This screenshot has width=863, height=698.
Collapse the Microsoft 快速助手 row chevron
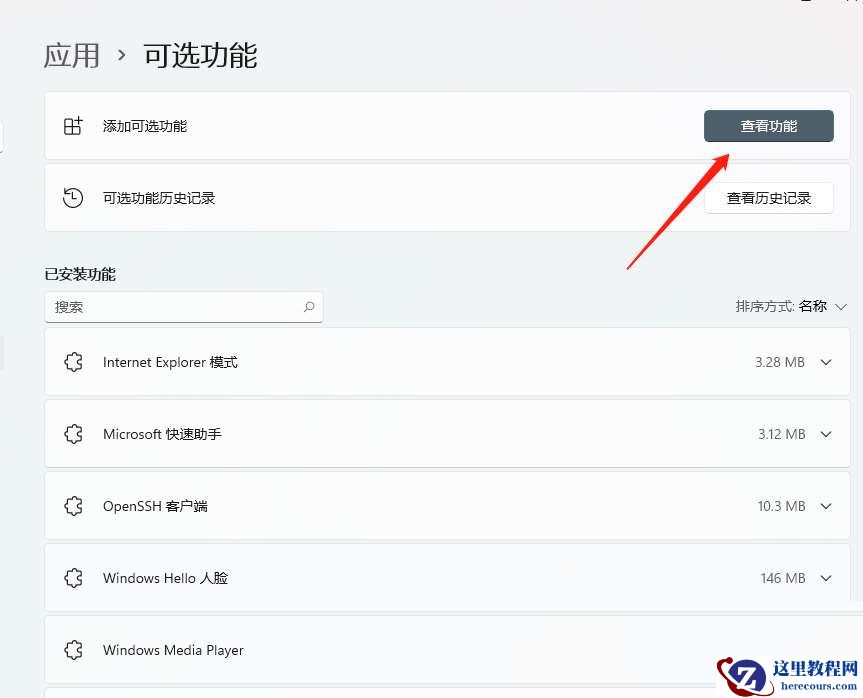pyautogui.click(x=827, y=433)
